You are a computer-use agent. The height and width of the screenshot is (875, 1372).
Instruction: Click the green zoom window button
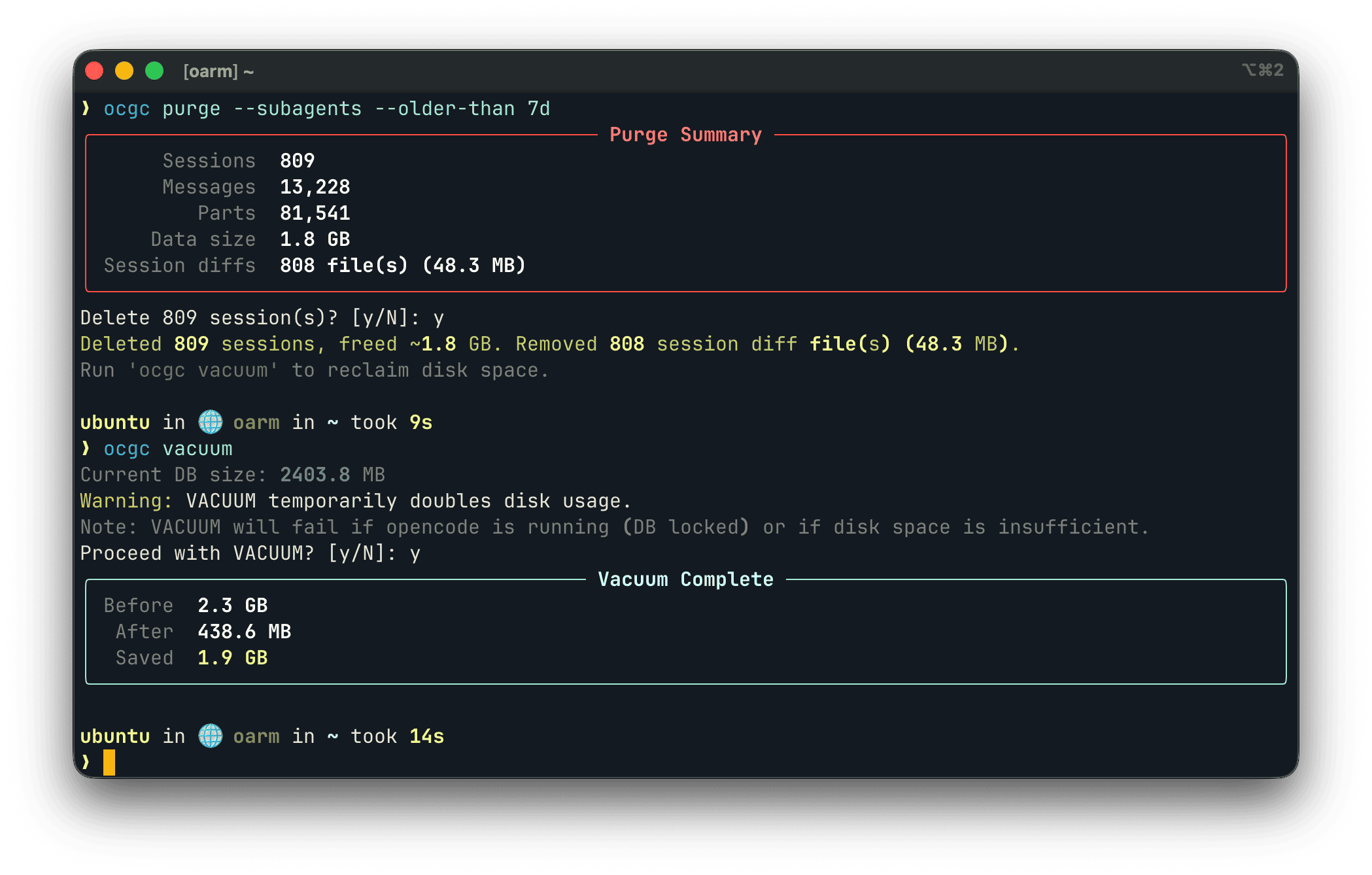(154, 71)
